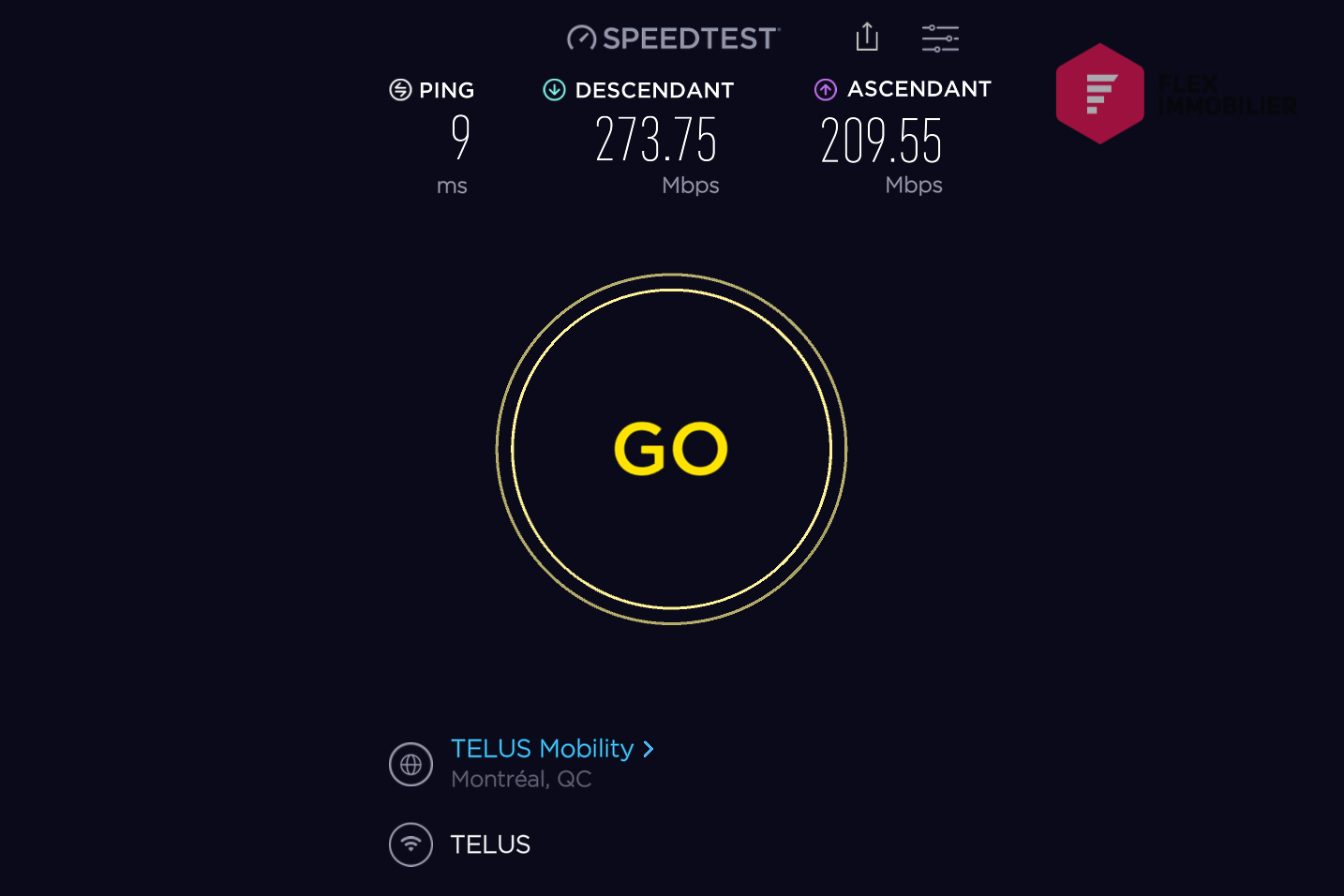This screenshot has height=896, width=1344.
Task: Click the 209.55 upload speed value
Action: [x=881, y=141]
